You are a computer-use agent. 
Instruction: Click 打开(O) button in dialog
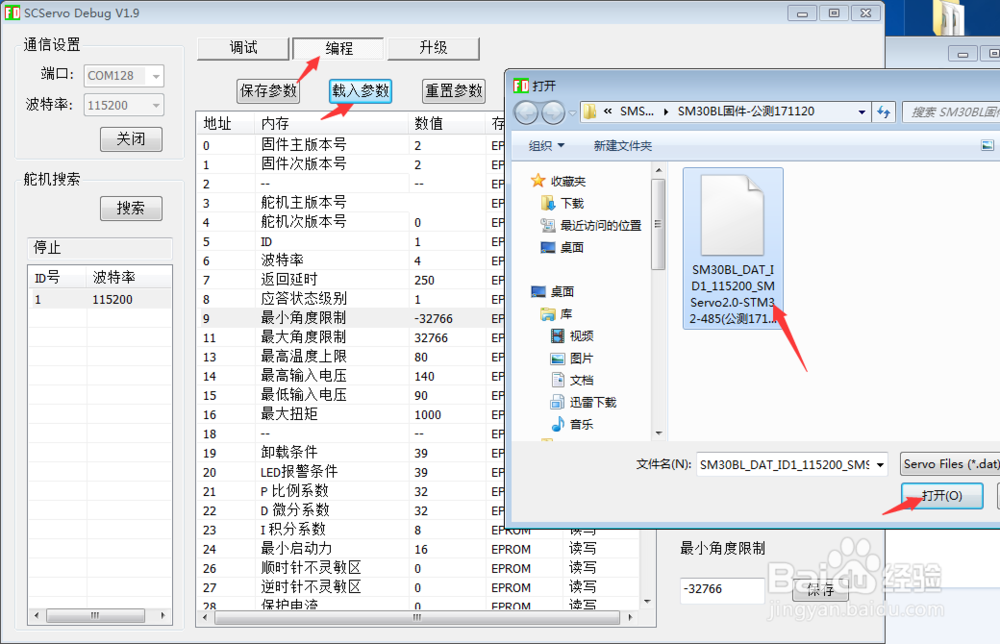942,496
